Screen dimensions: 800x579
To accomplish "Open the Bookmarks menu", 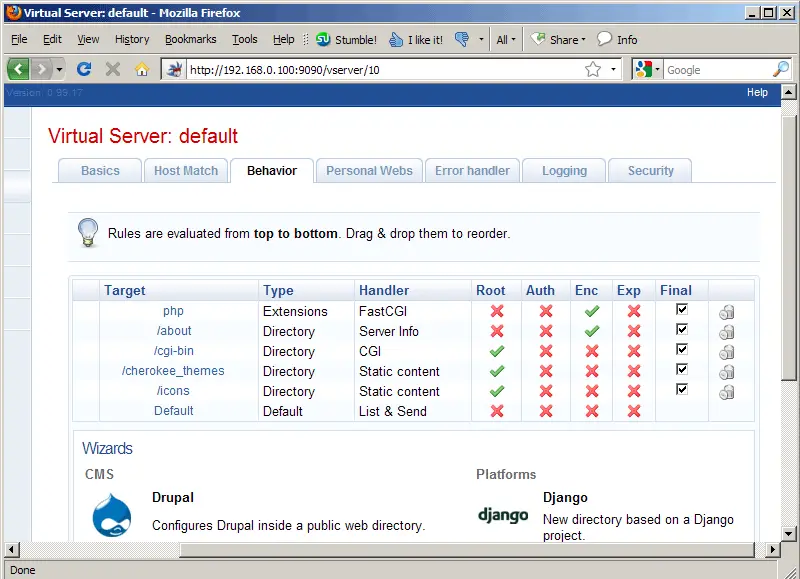I will [x=190, y=39].
